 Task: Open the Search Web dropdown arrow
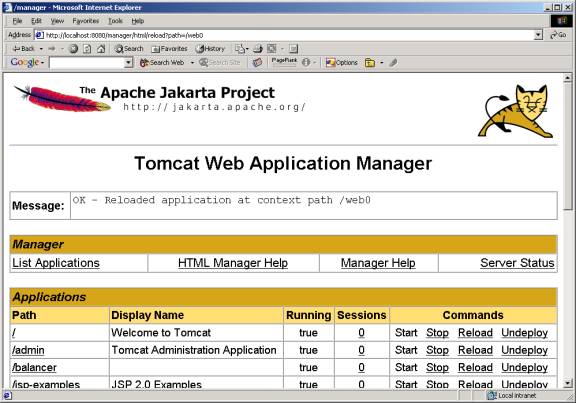pos(192,63)
